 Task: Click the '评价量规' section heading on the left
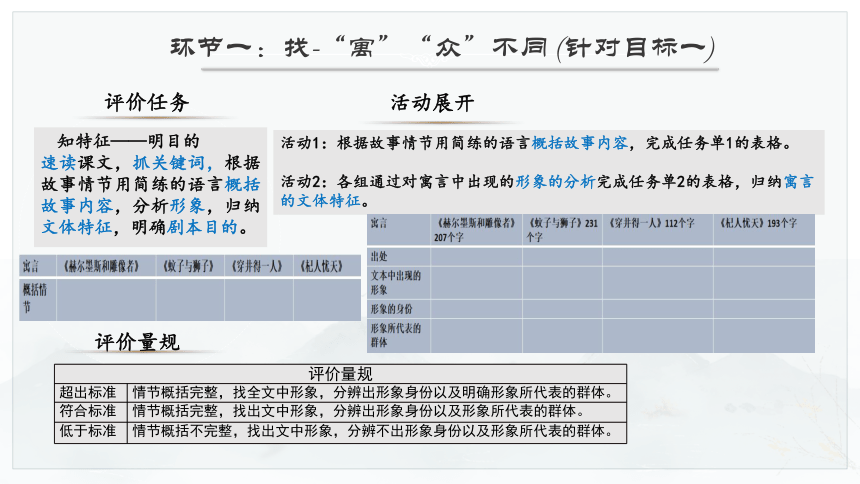[137, 342]
